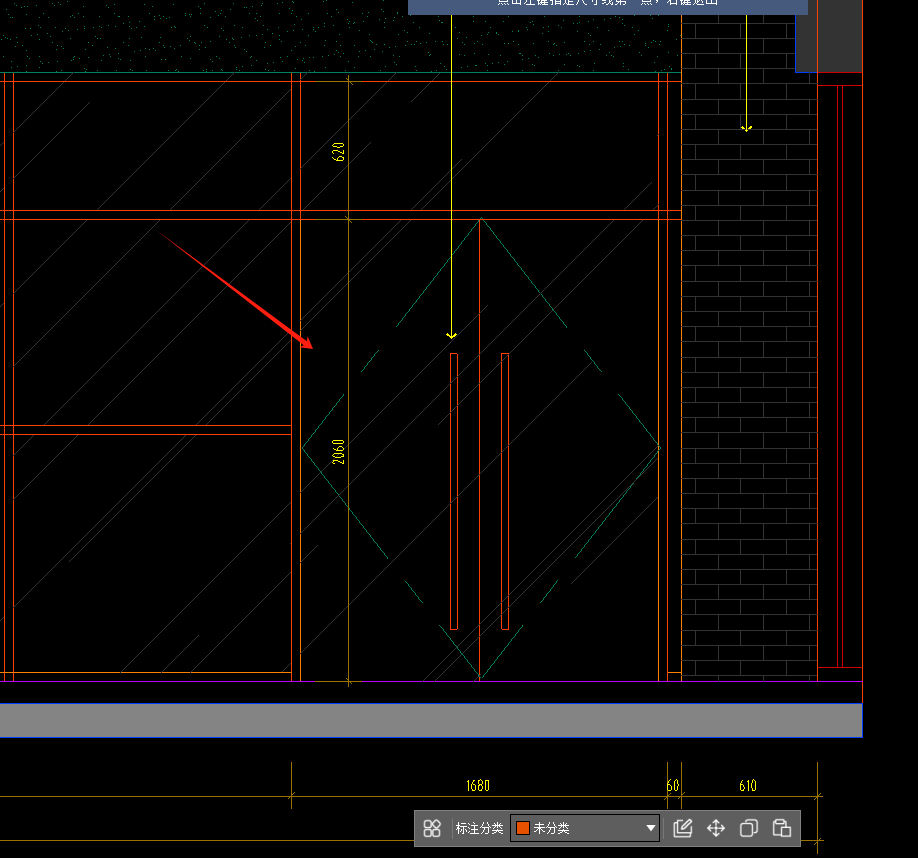Viewport: 918px width, 858px height.
Task: Click the paste annotation clipboard icon
Action: tap(782, 828)
